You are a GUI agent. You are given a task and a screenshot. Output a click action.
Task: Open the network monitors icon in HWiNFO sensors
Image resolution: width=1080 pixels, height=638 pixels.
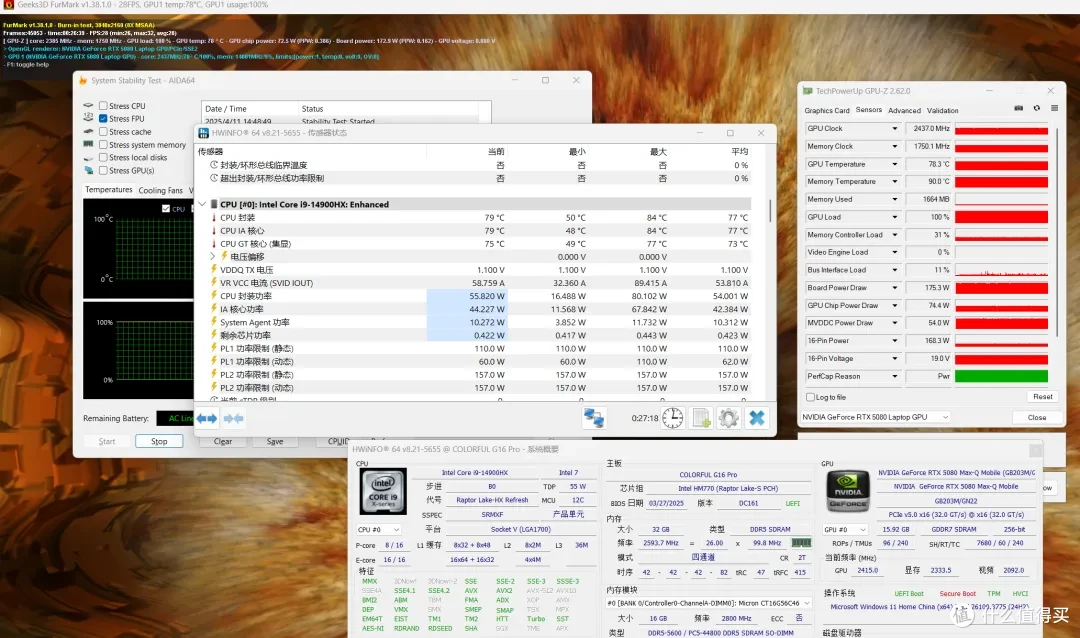coord(594,418)
